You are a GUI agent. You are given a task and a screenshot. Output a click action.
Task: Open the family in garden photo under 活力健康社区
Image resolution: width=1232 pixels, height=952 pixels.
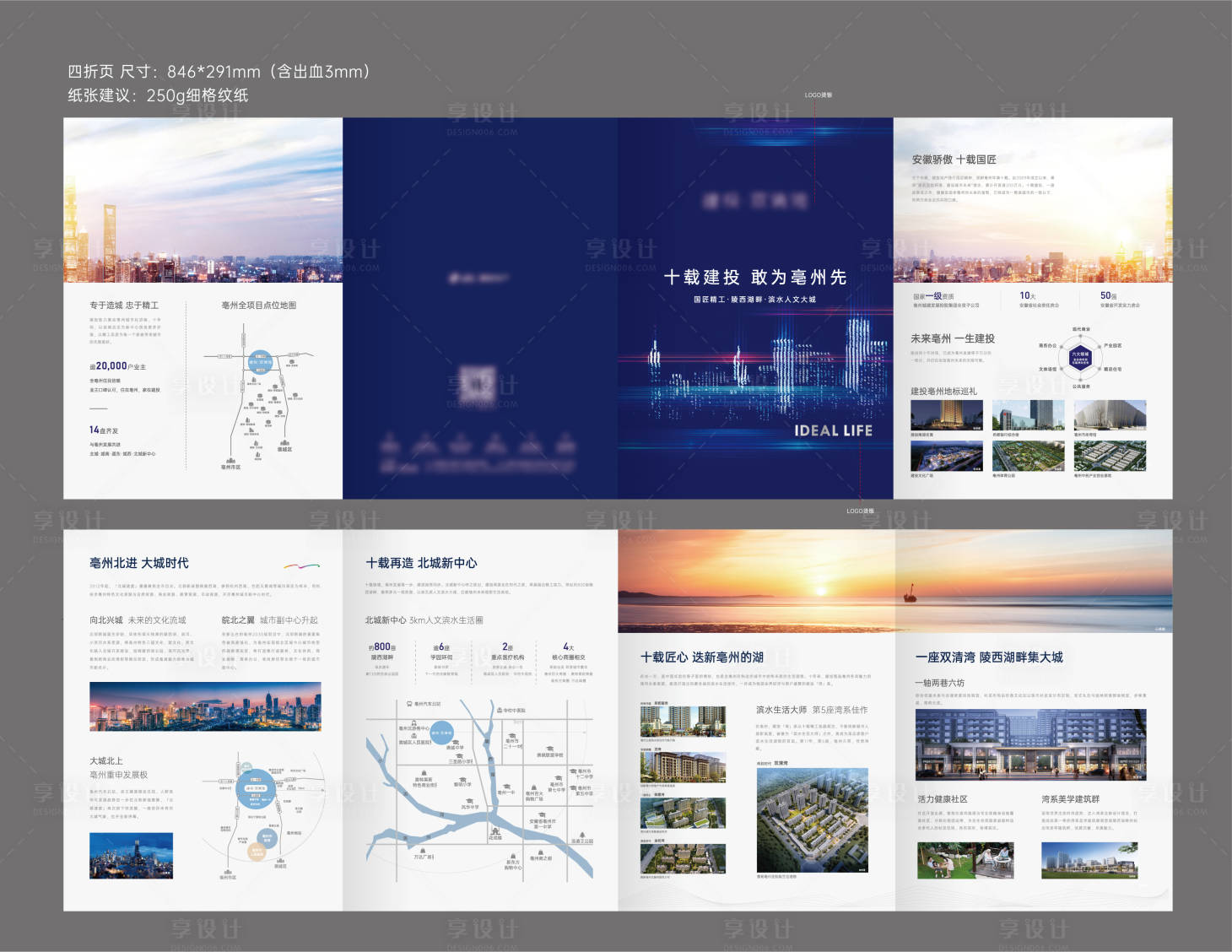965,860
